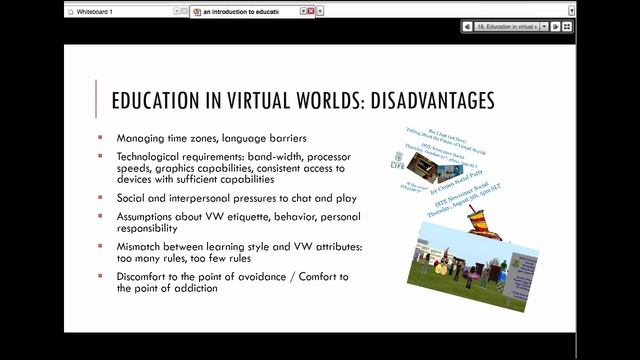Click bullet 'Mismatch between learning style and VW'

tap(240, 252)
